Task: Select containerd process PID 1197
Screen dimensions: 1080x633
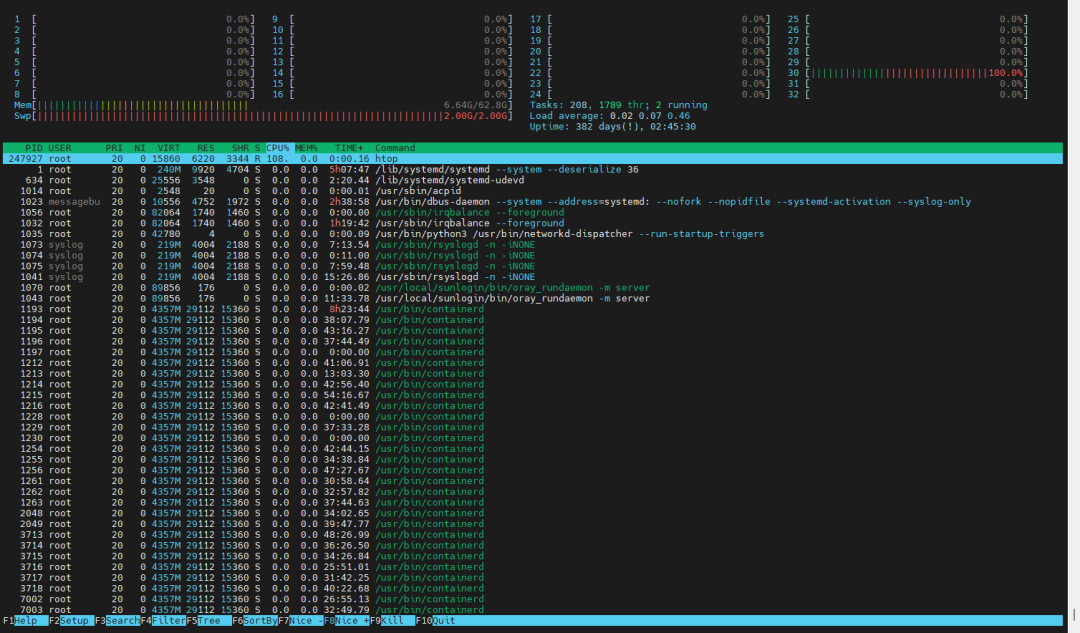Action: [532, 352]
